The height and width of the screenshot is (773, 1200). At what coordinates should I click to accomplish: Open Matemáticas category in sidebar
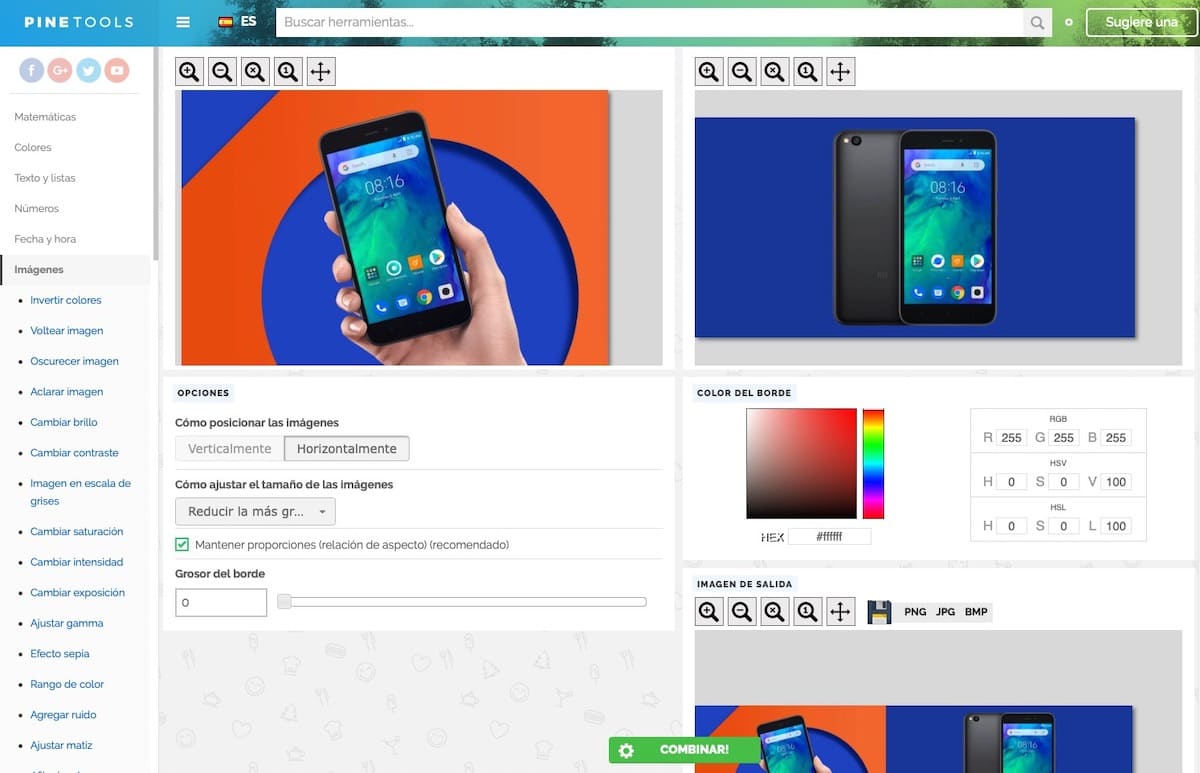coord(45,117)
